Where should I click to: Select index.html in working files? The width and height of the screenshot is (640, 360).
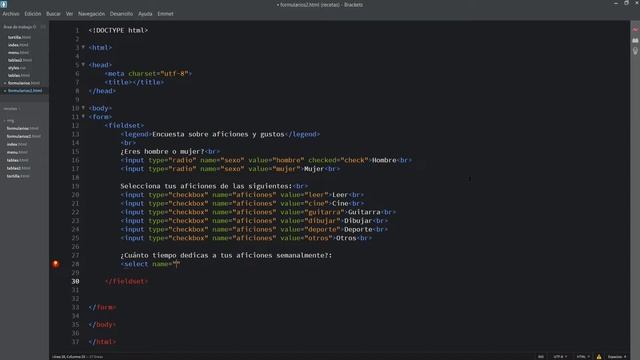18,45
